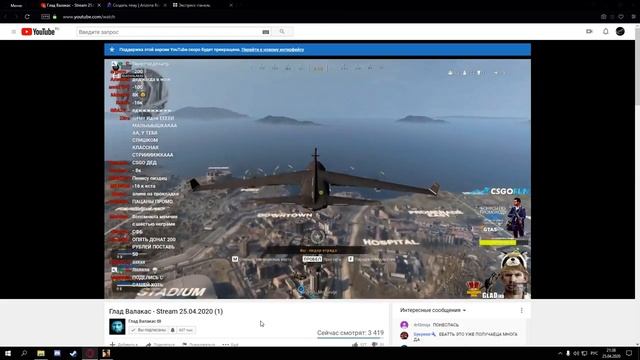This screenshot has height=360, width=640.
Task: Open the Ещё more actions menu
Action: pyautogui.click(x=230, y=344)
